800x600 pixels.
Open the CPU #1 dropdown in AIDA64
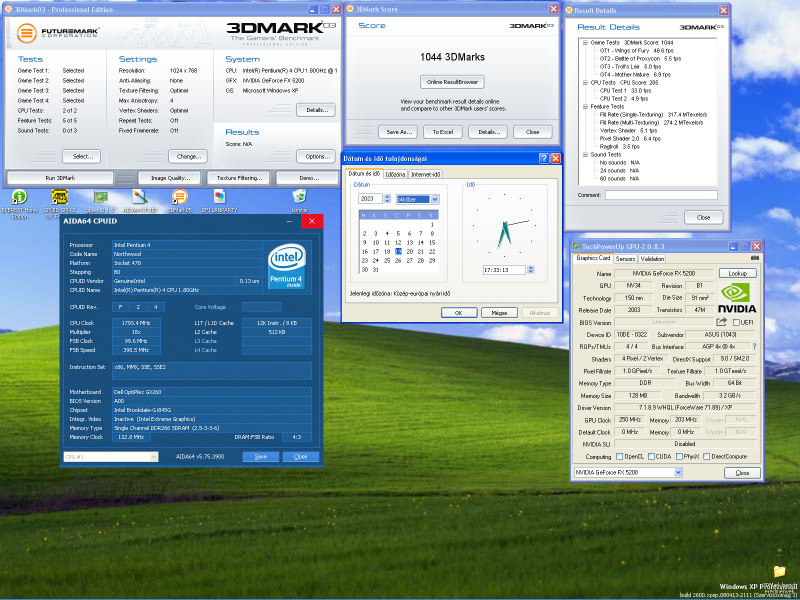click(x=154, y=457)
